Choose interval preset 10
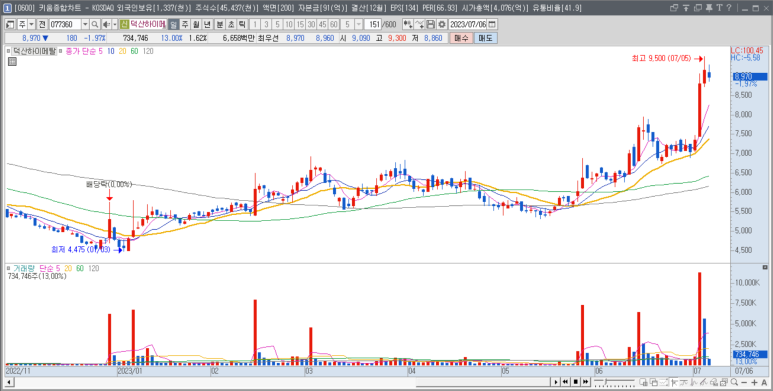Screen dimensions: 773x391 tap(289, 24)
